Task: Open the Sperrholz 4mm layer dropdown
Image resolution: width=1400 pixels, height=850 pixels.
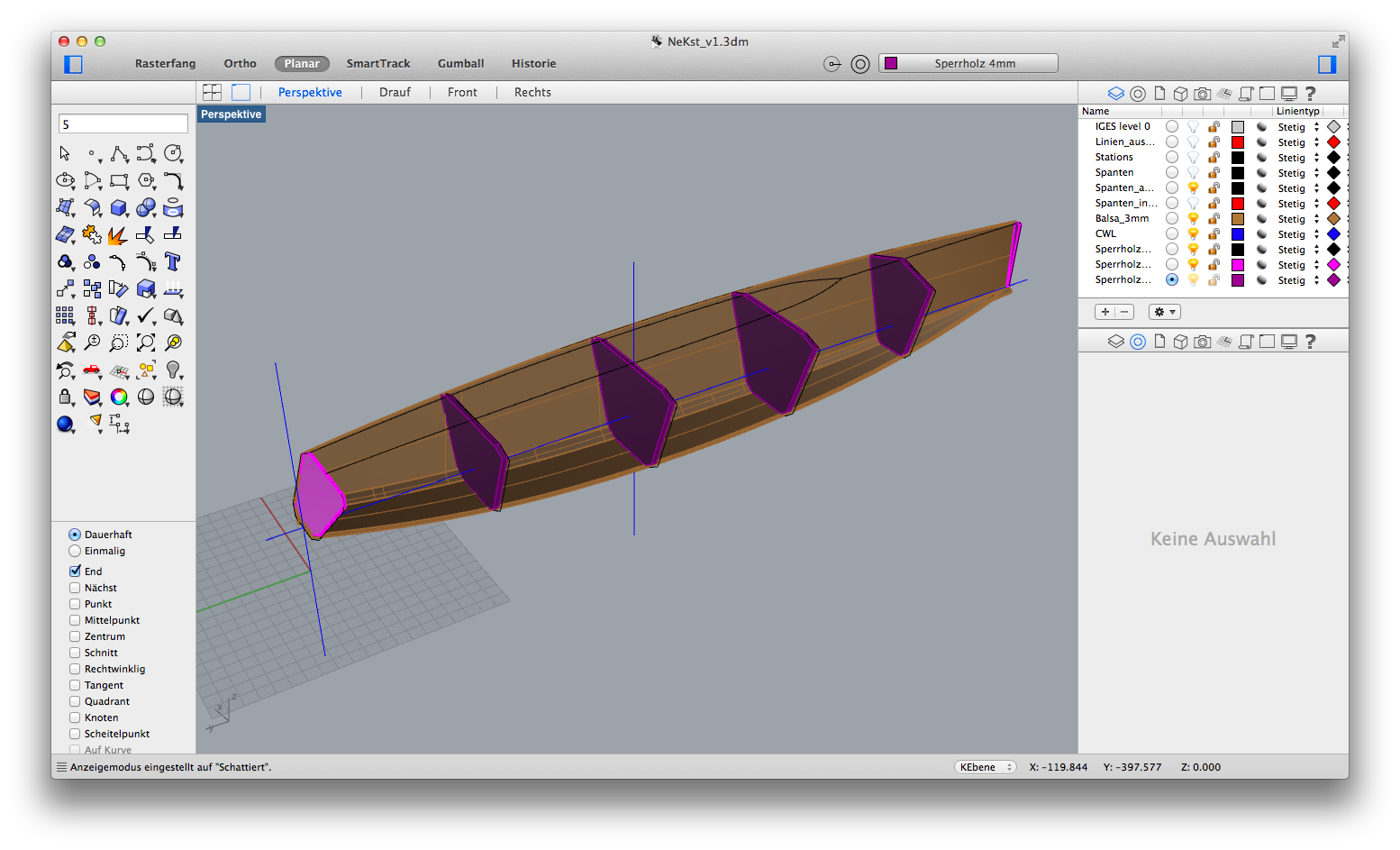Action: click(x=968, y=63)
